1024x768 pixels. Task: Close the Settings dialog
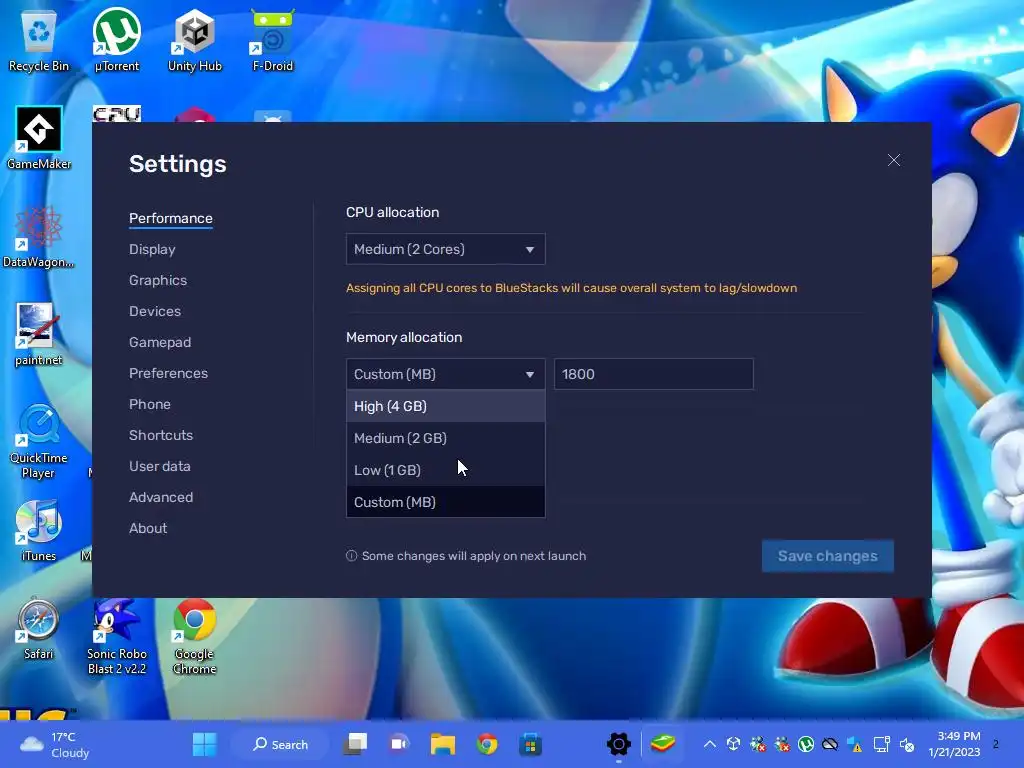(893, 160)
